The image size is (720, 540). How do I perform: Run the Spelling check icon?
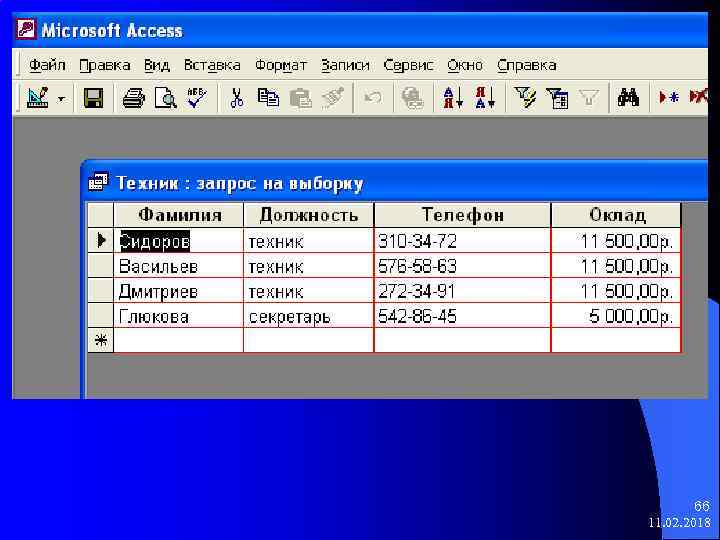coord(197,98)
